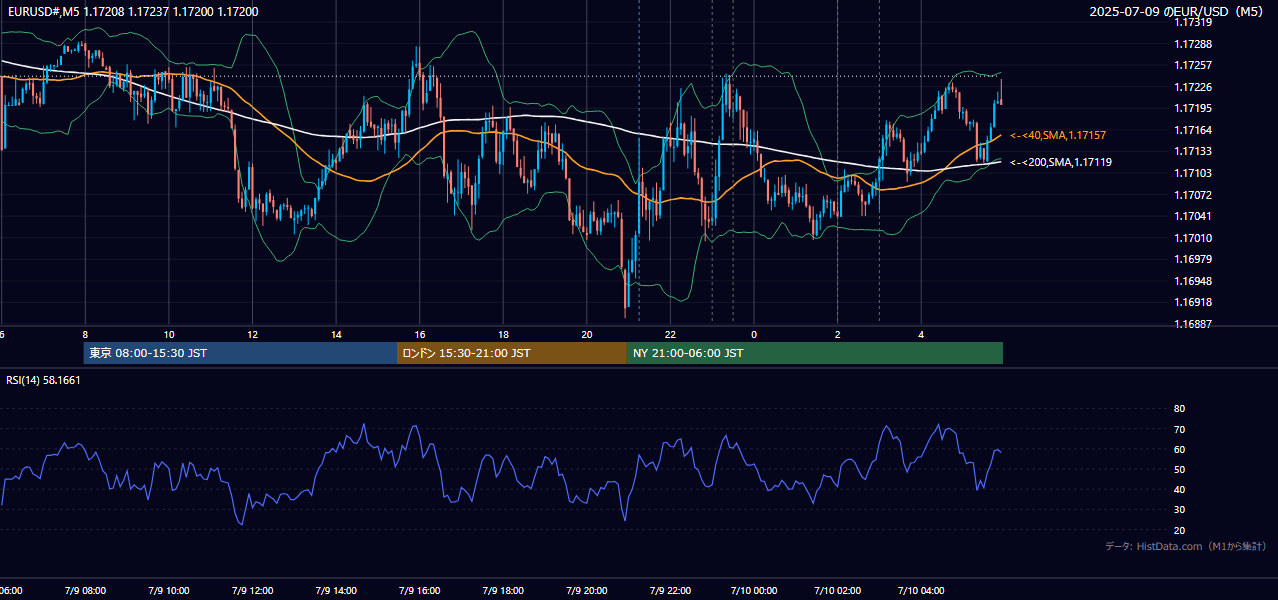Click RSI scale level 60

1179,449
